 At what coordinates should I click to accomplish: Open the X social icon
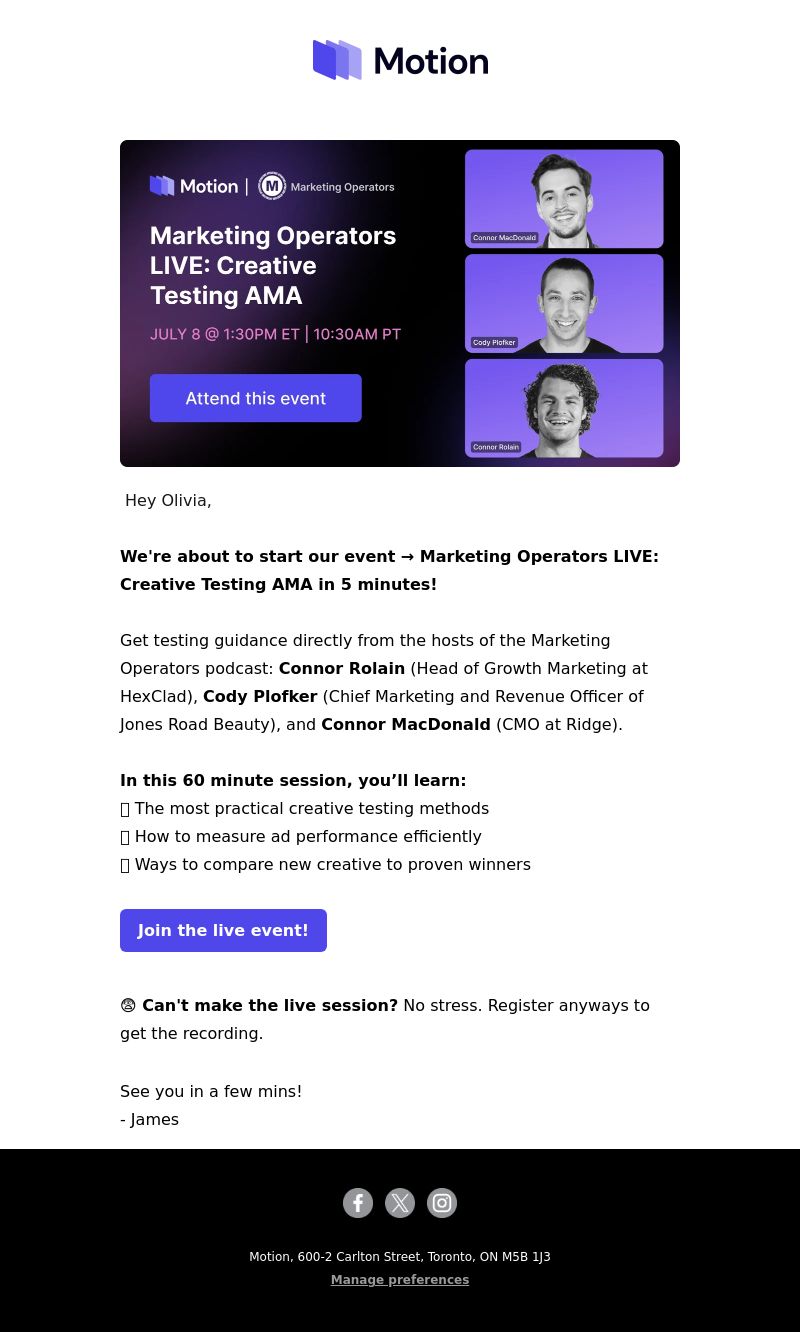click(400, 1203)
